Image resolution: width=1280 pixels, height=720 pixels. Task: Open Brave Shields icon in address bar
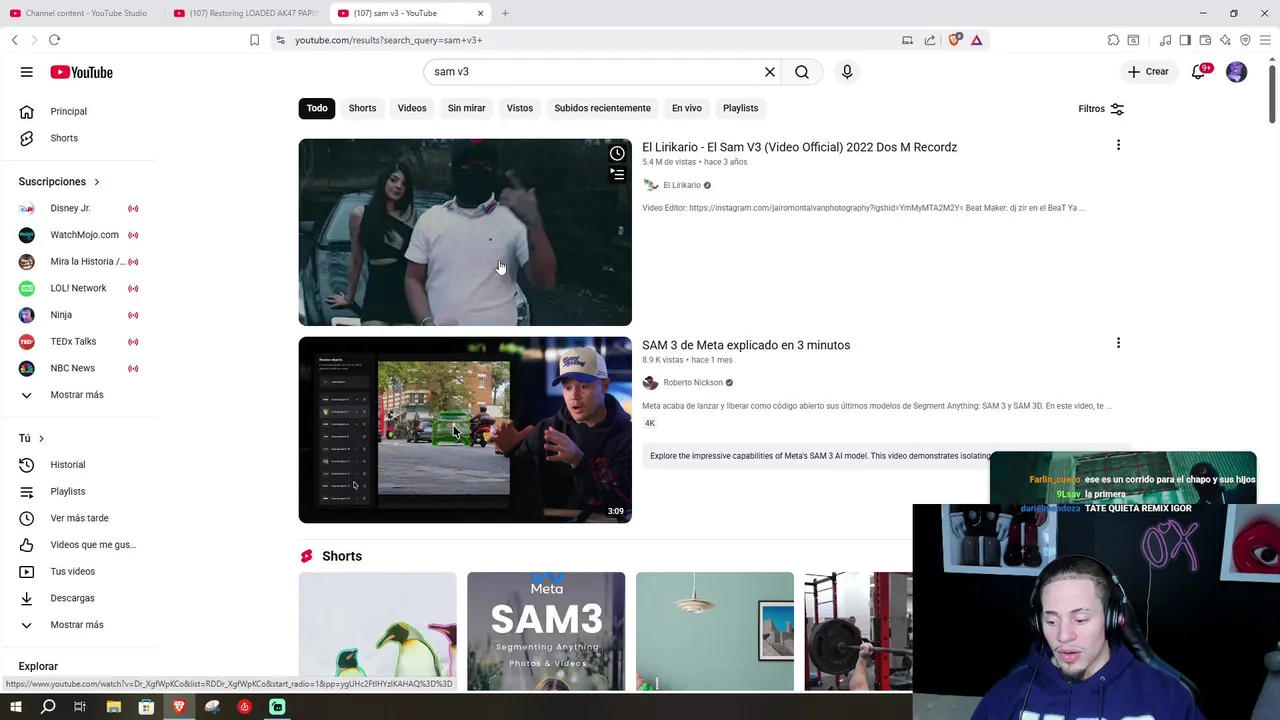[x=955, y=40]
